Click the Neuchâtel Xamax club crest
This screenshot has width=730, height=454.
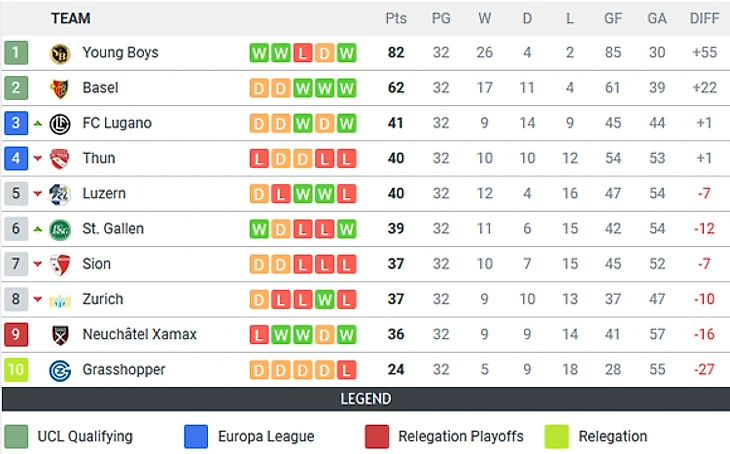[x=60, y=335]
